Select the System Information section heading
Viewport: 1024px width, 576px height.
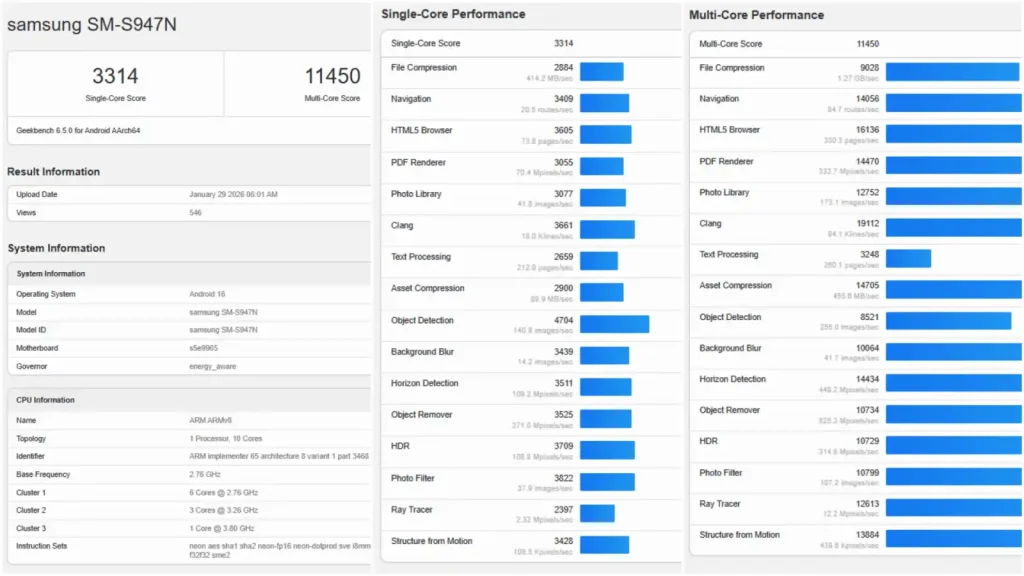56,248
